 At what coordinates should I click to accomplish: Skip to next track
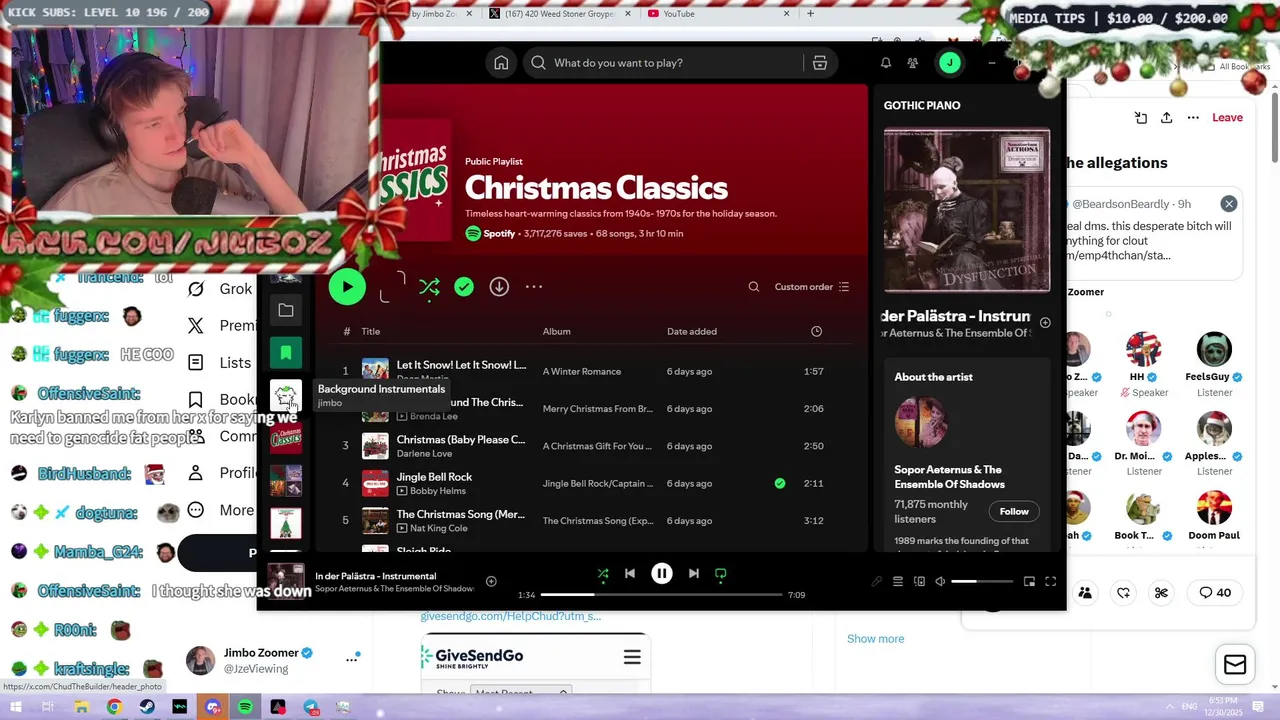694,574
